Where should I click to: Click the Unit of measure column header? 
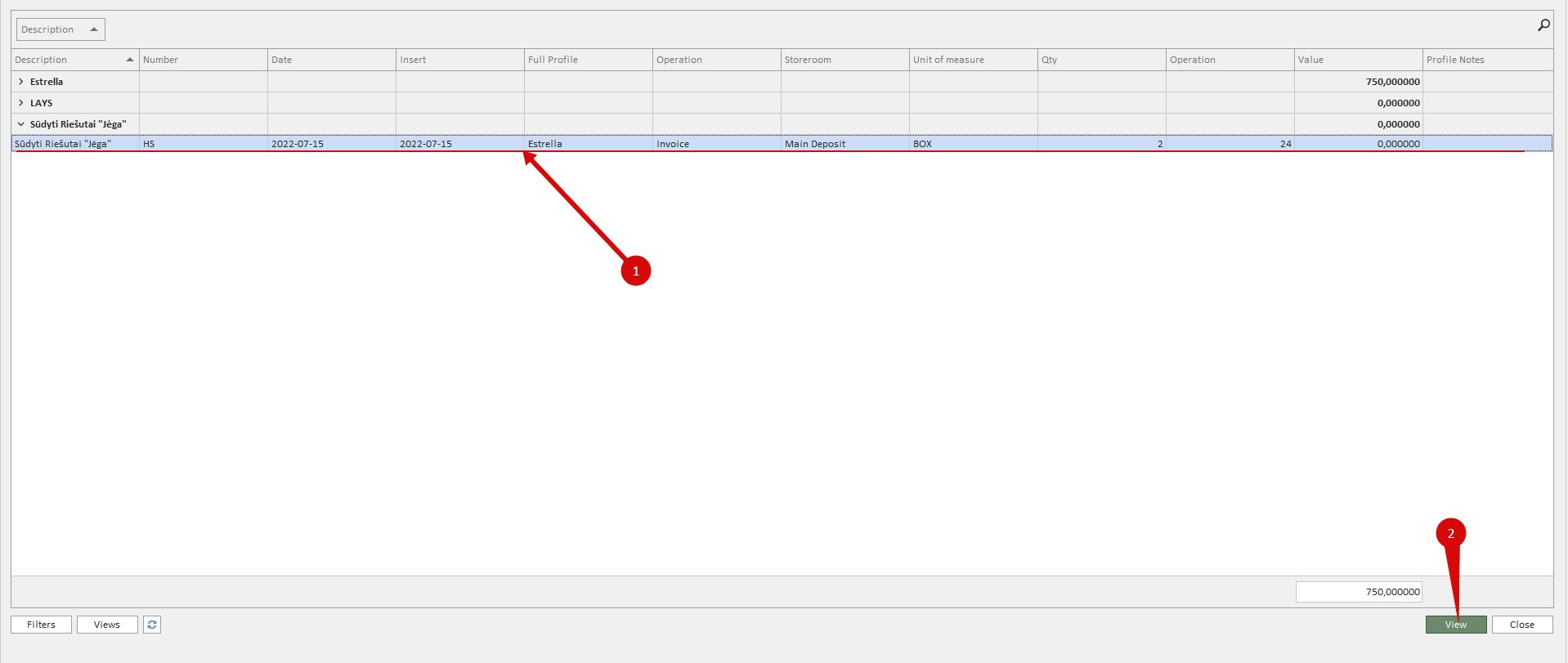coord(974,60)
